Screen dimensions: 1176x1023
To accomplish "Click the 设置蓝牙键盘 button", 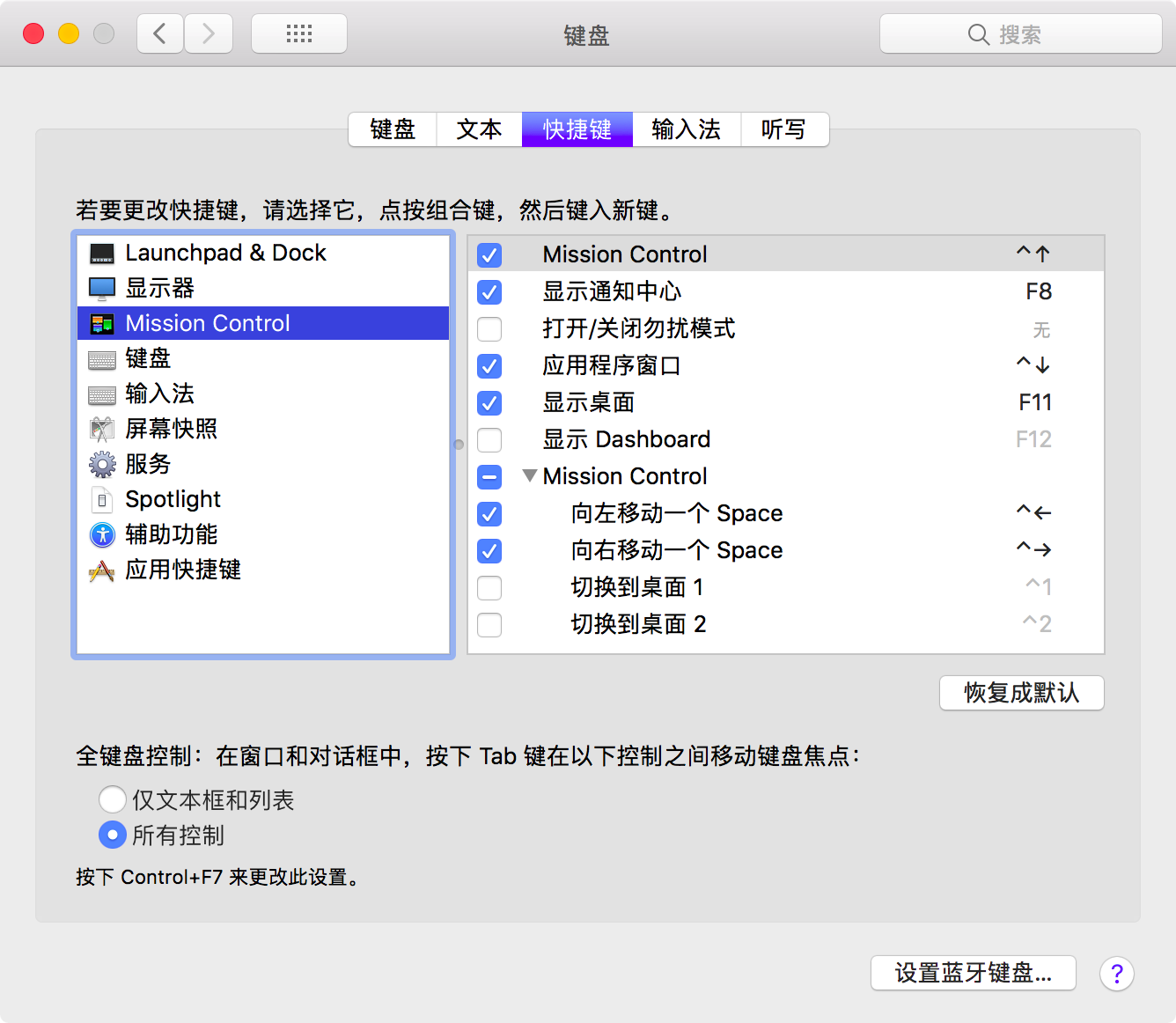I will [x=972, y=973].
